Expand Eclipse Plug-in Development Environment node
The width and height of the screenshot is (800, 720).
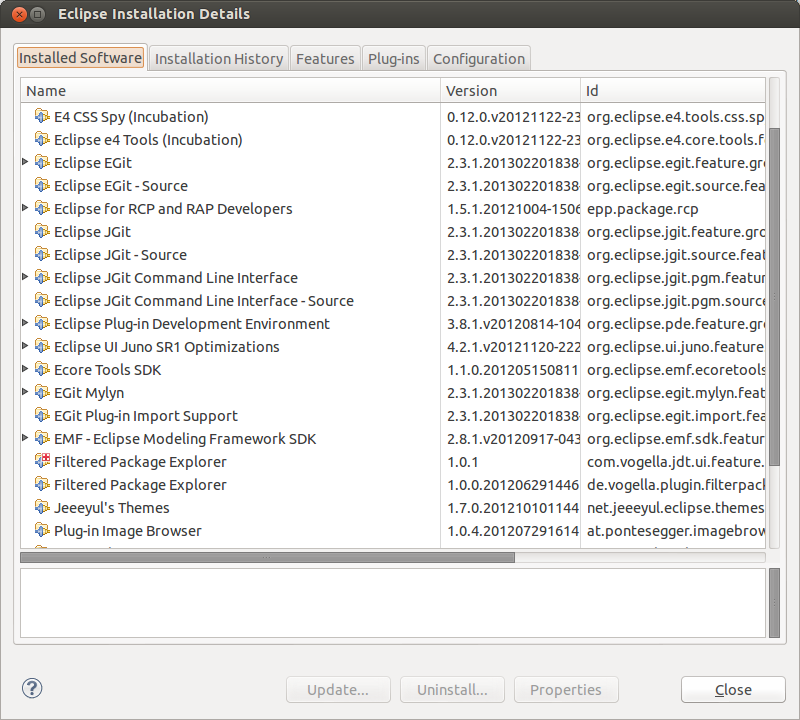25,322
